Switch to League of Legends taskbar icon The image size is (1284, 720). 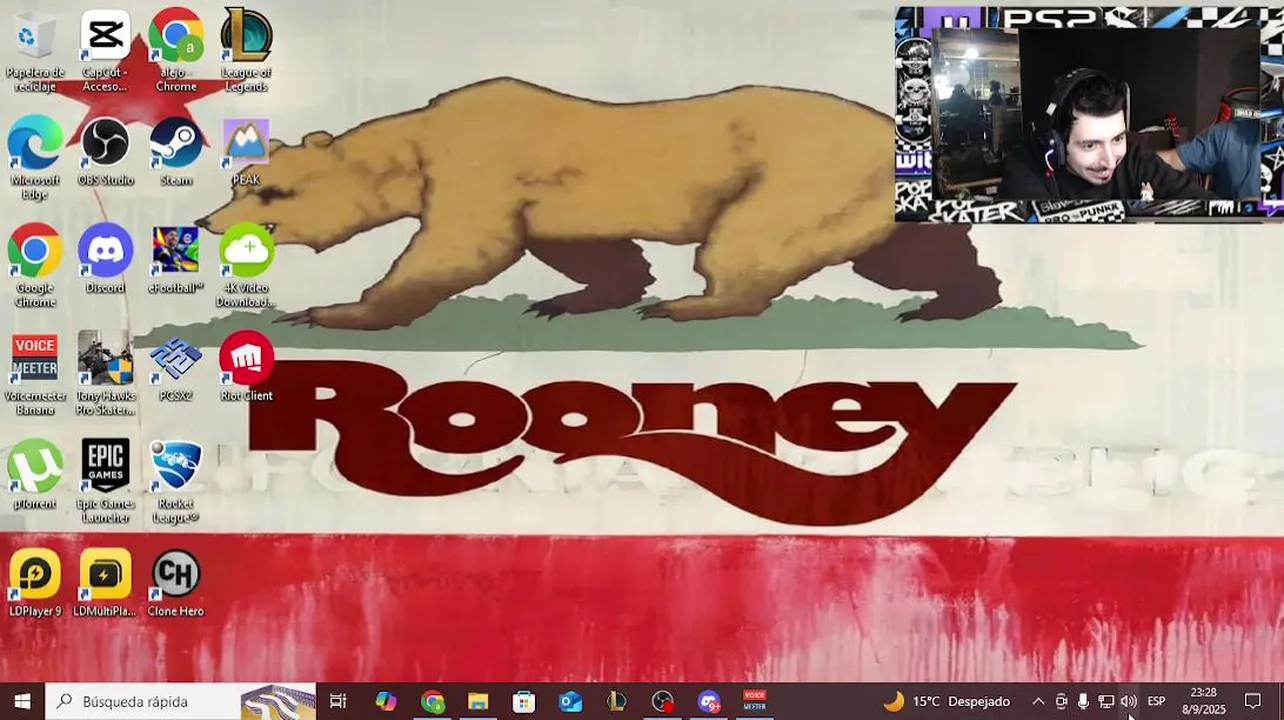(617, 701)
